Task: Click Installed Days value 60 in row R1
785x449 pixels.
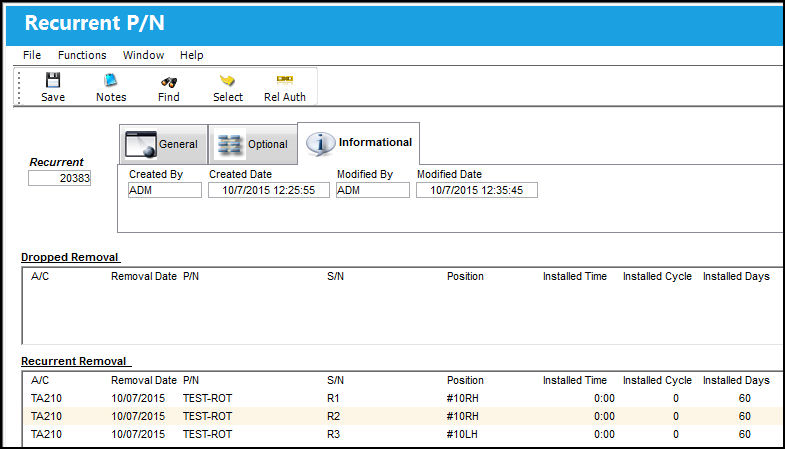Action: point(744,398)
